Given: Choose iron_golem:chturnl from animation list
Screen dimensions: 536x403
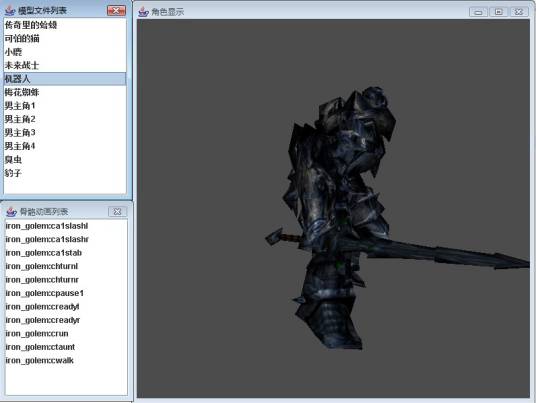Looking at the screenshot, I should point(66,266).
